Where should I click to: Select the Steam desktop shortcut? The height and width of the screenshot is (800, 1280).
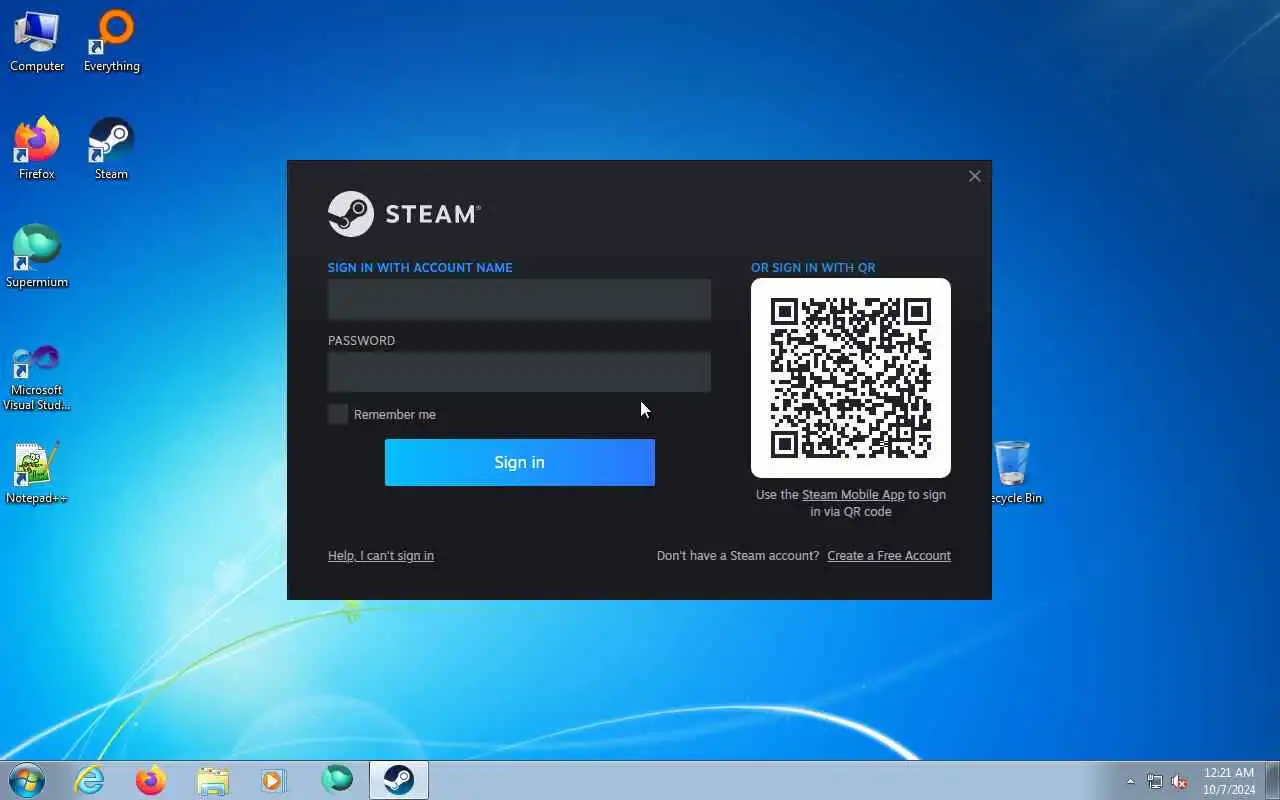(111, 149)
